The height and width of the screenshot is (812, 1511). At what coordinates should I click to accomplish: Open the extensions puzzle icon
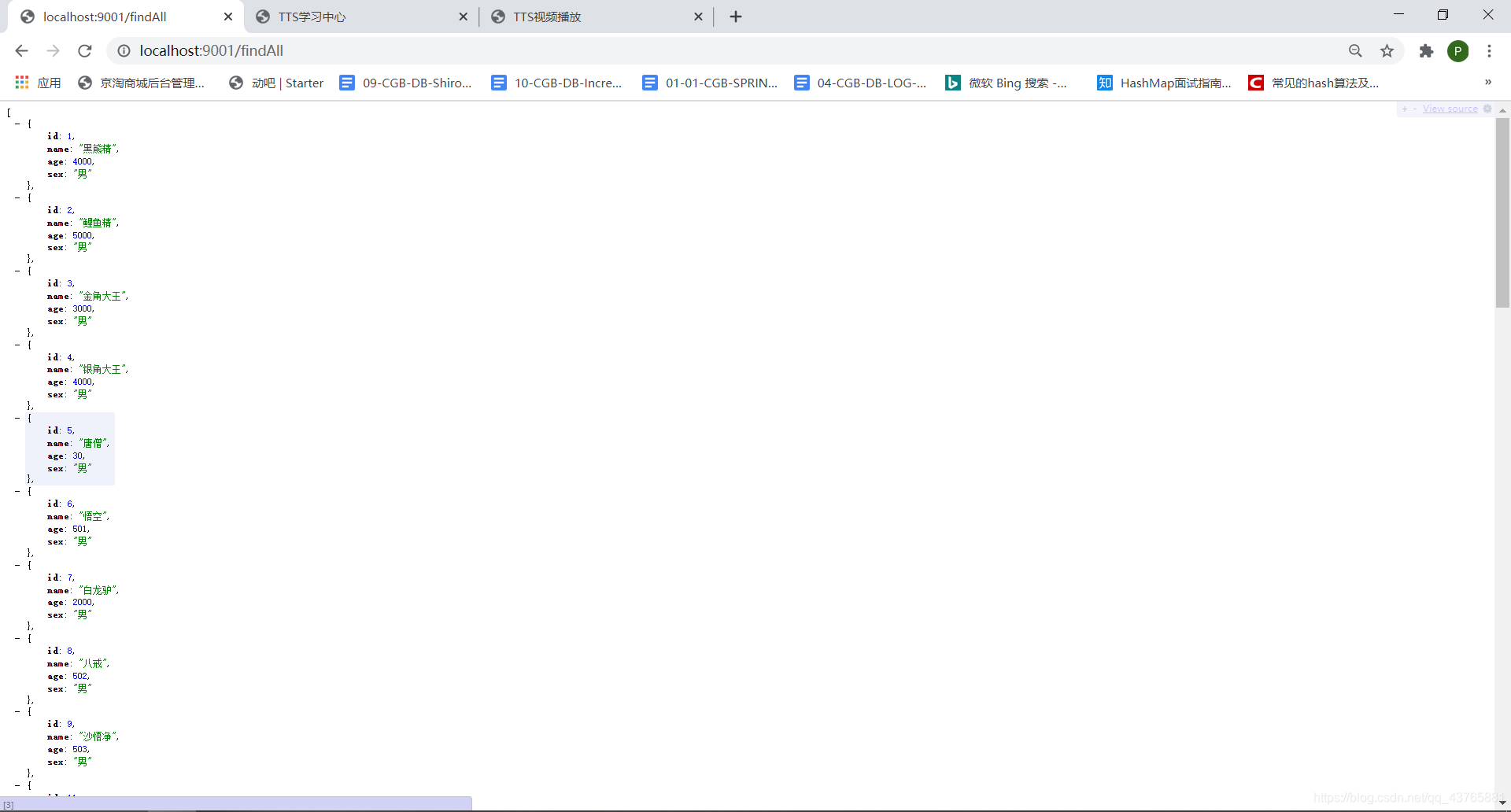coord(1426,51)
